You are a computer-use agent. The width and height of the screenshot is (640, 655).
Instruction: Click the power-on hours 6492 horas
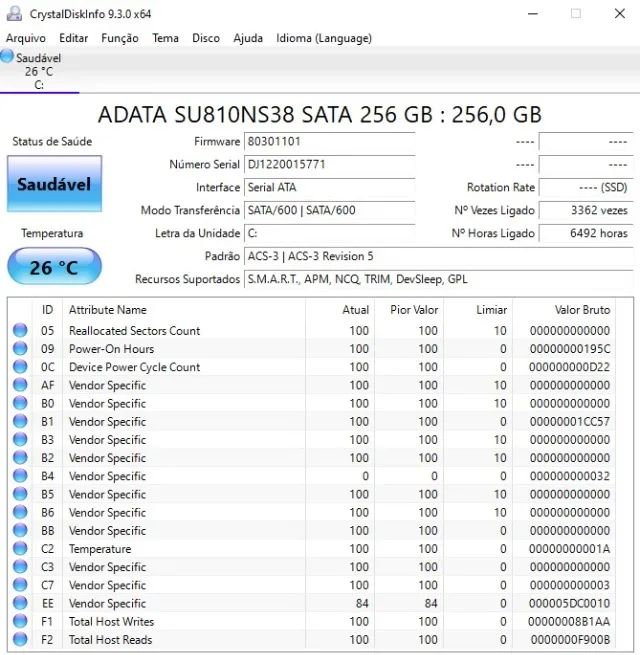pos(586,233)
